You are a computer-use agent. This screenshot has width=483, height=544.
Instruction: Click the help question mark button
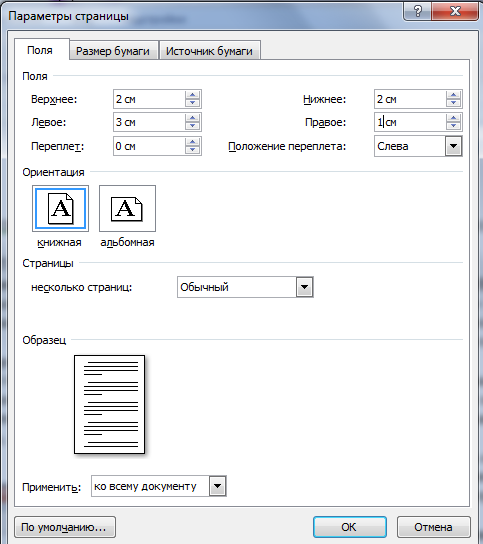[417, 11]
